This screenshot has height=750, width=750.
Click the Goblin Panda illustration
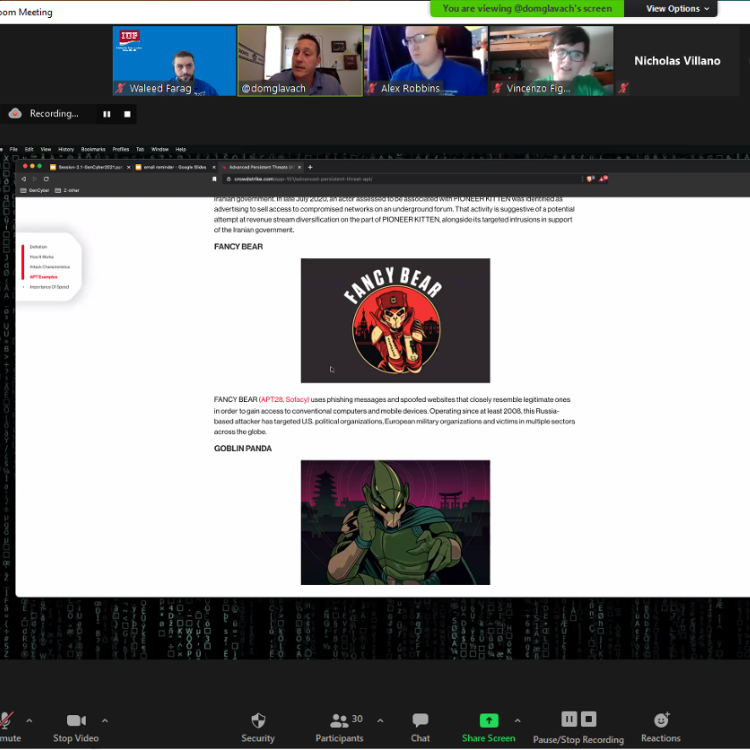[x=395, y=522]
